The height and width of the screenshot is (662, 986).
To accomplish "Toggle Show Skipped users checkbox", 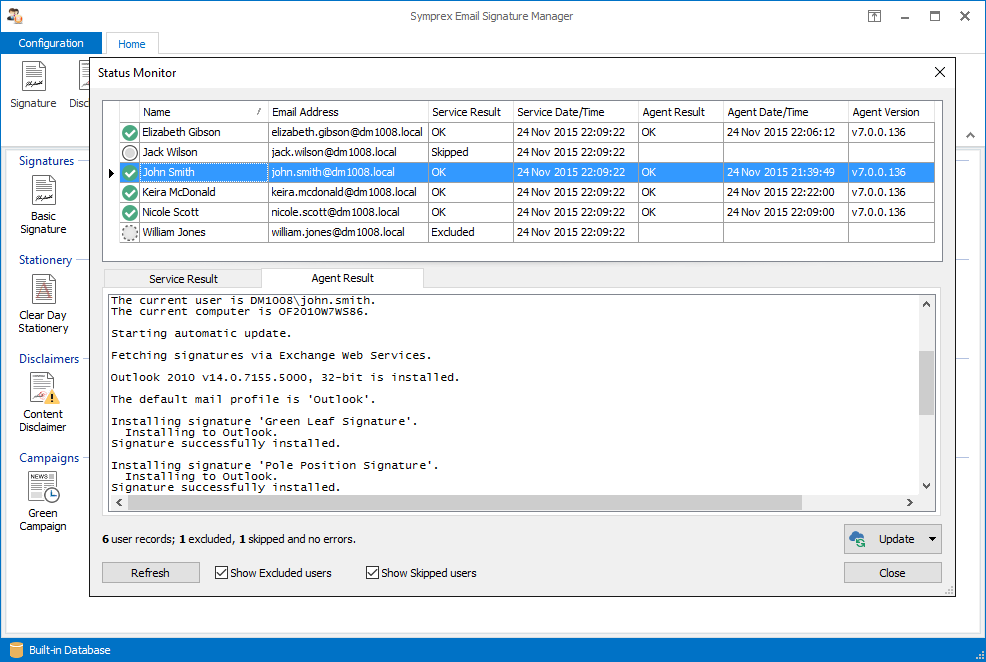I will 372,573.
